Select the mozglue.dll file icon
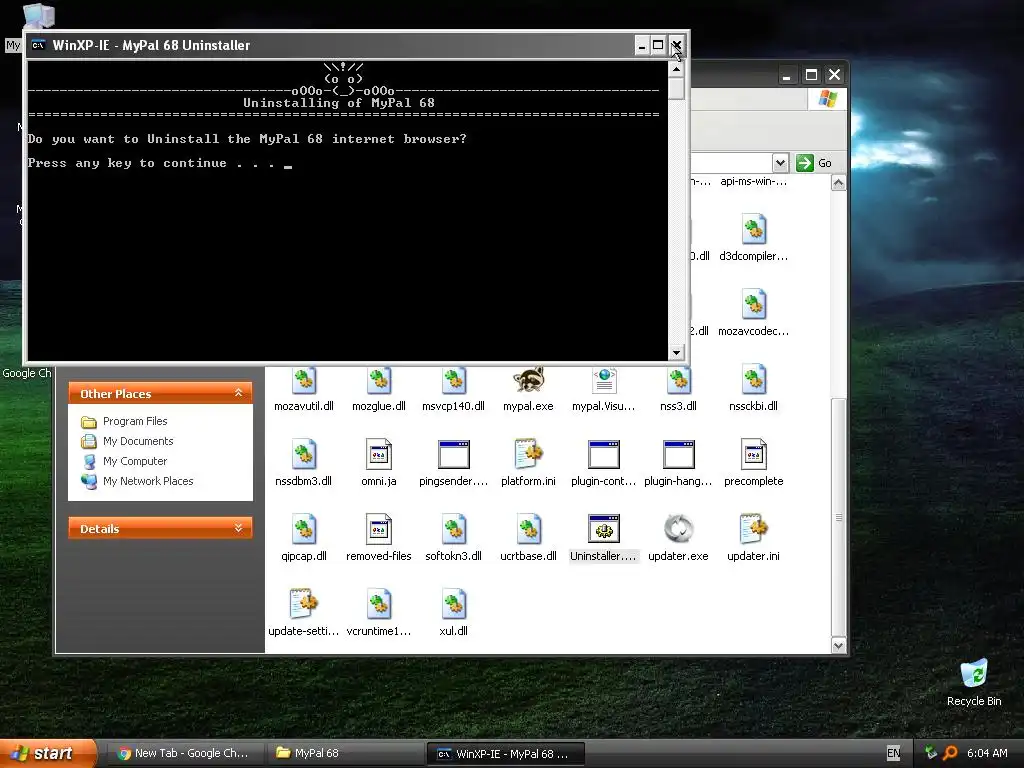 (379, 381)
